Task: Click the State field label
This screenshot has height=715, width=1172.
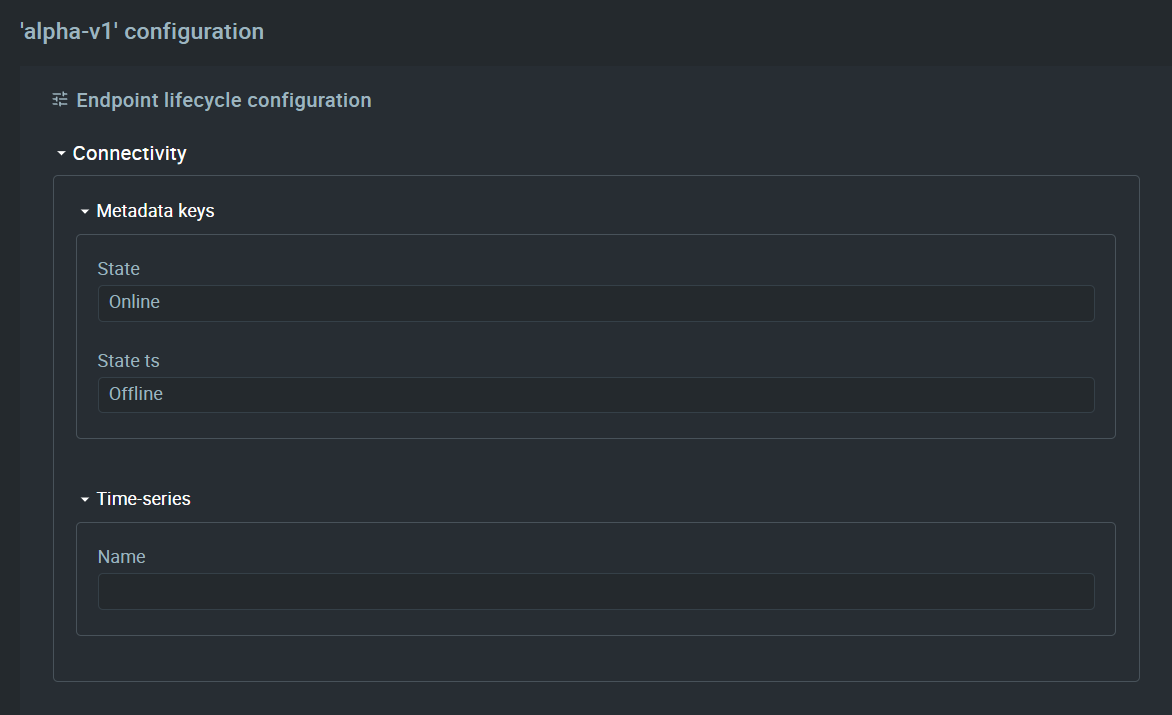Action: 118,269
